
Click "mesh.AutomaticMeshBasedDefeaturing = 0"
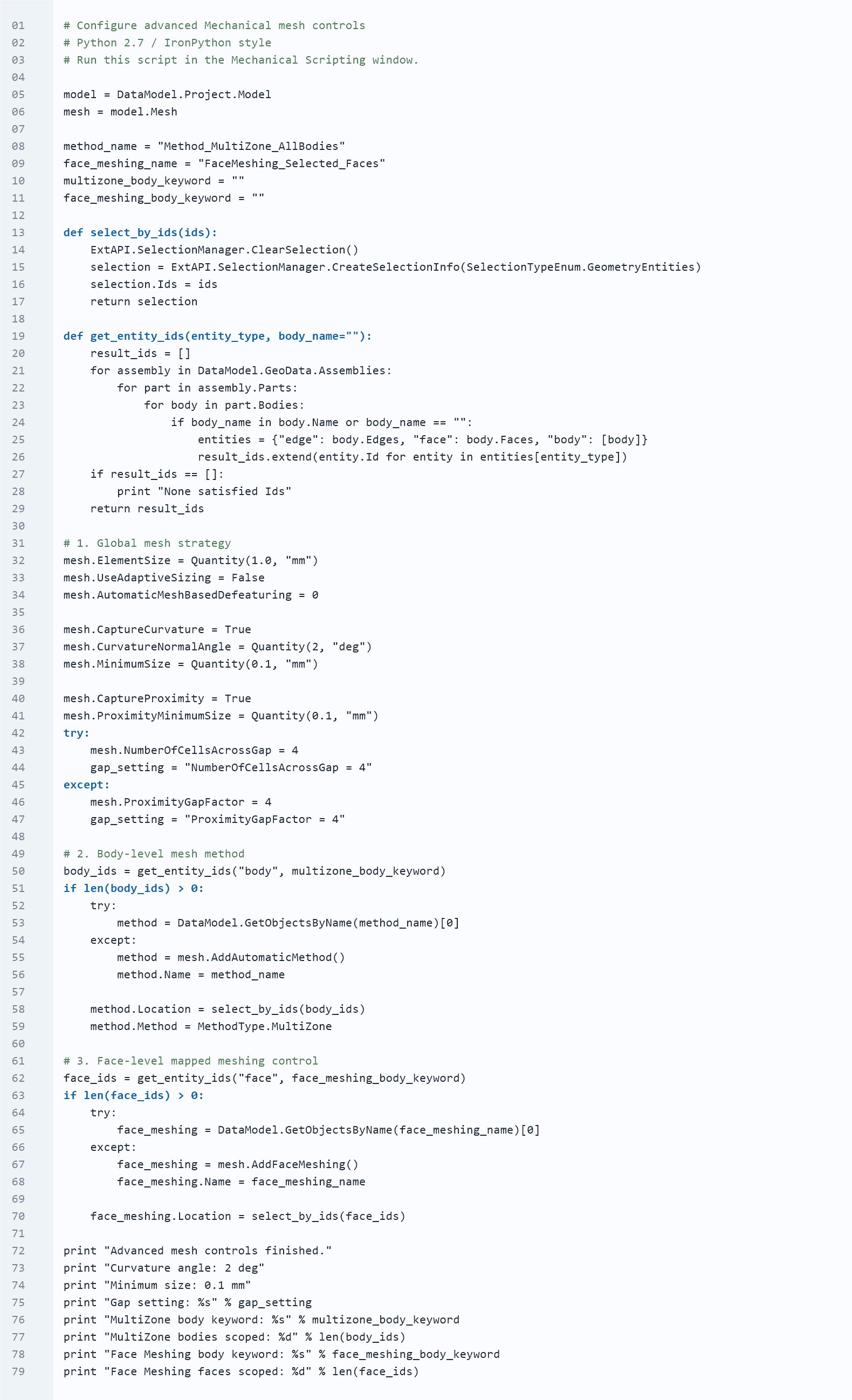click(x=191, y=595)
